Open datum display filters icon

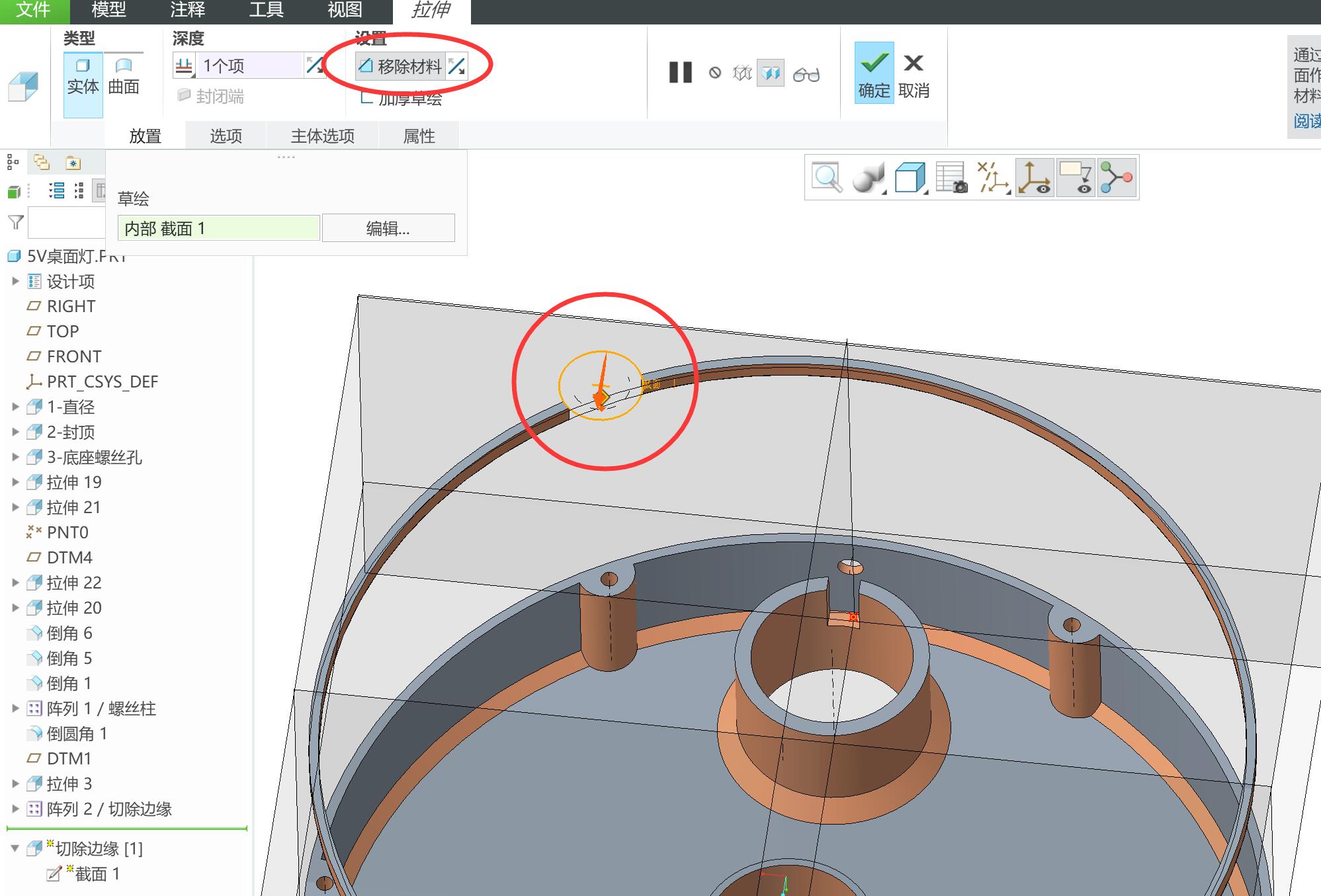993,178
